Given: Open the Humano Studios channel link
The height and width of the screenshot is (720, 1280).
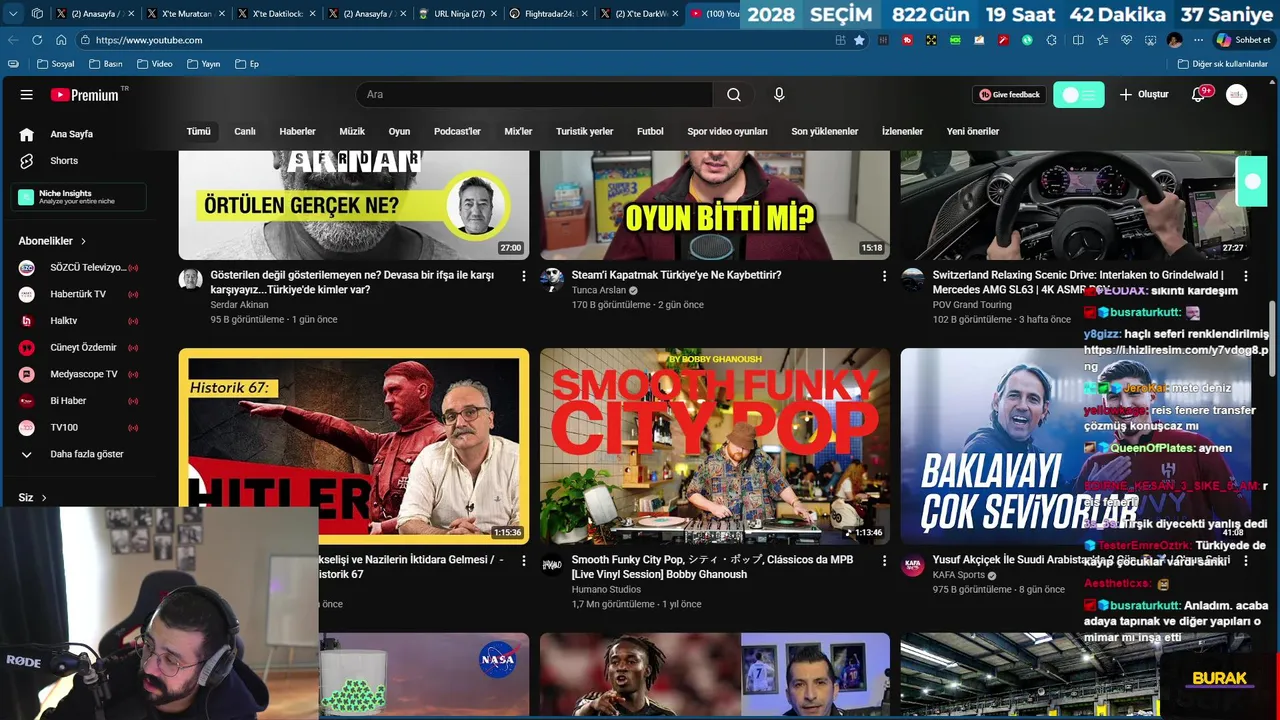Looking at the screenshot, I should tap(606, 590).
